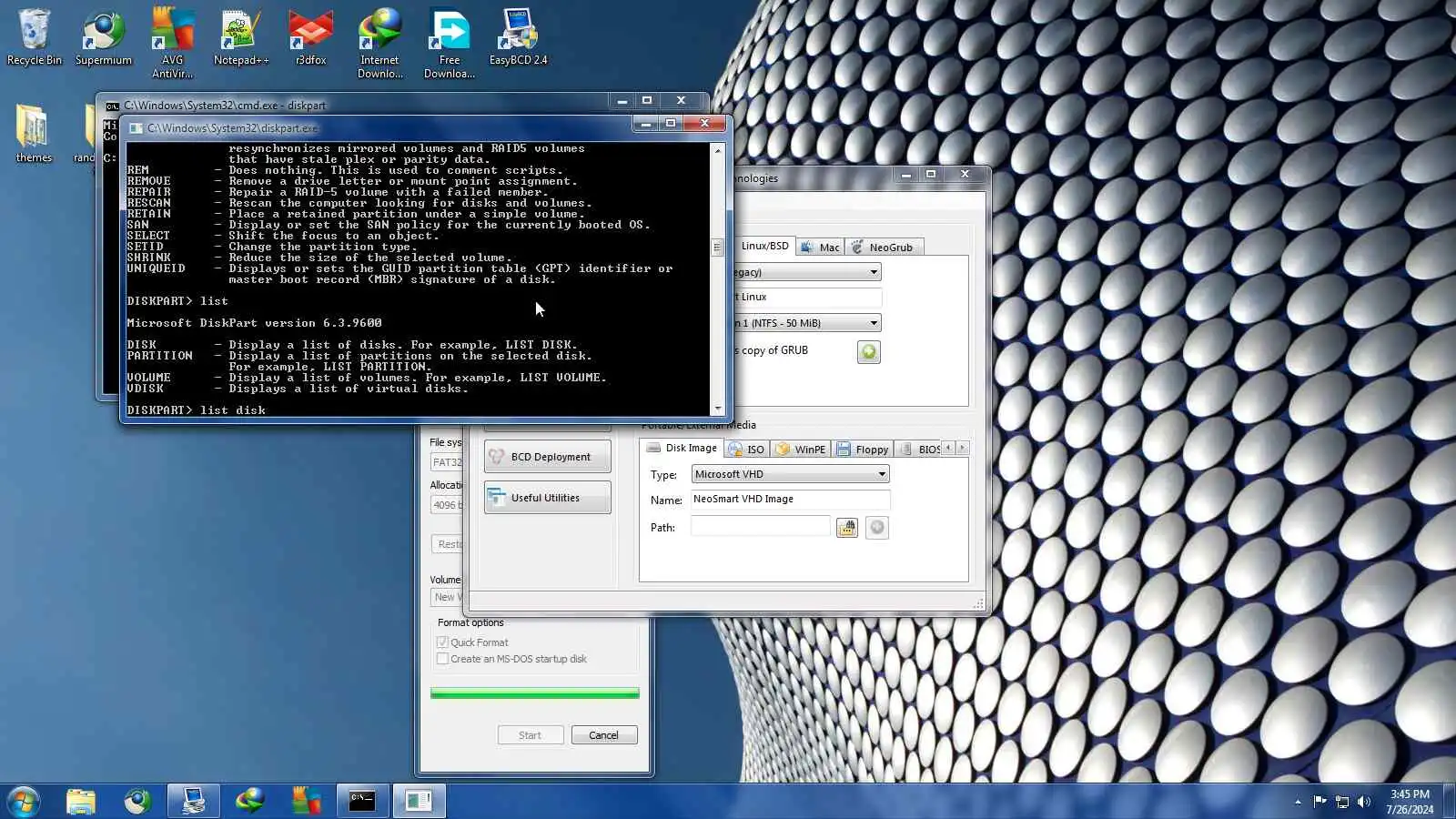Select the WinPE tab

point(801,450)
